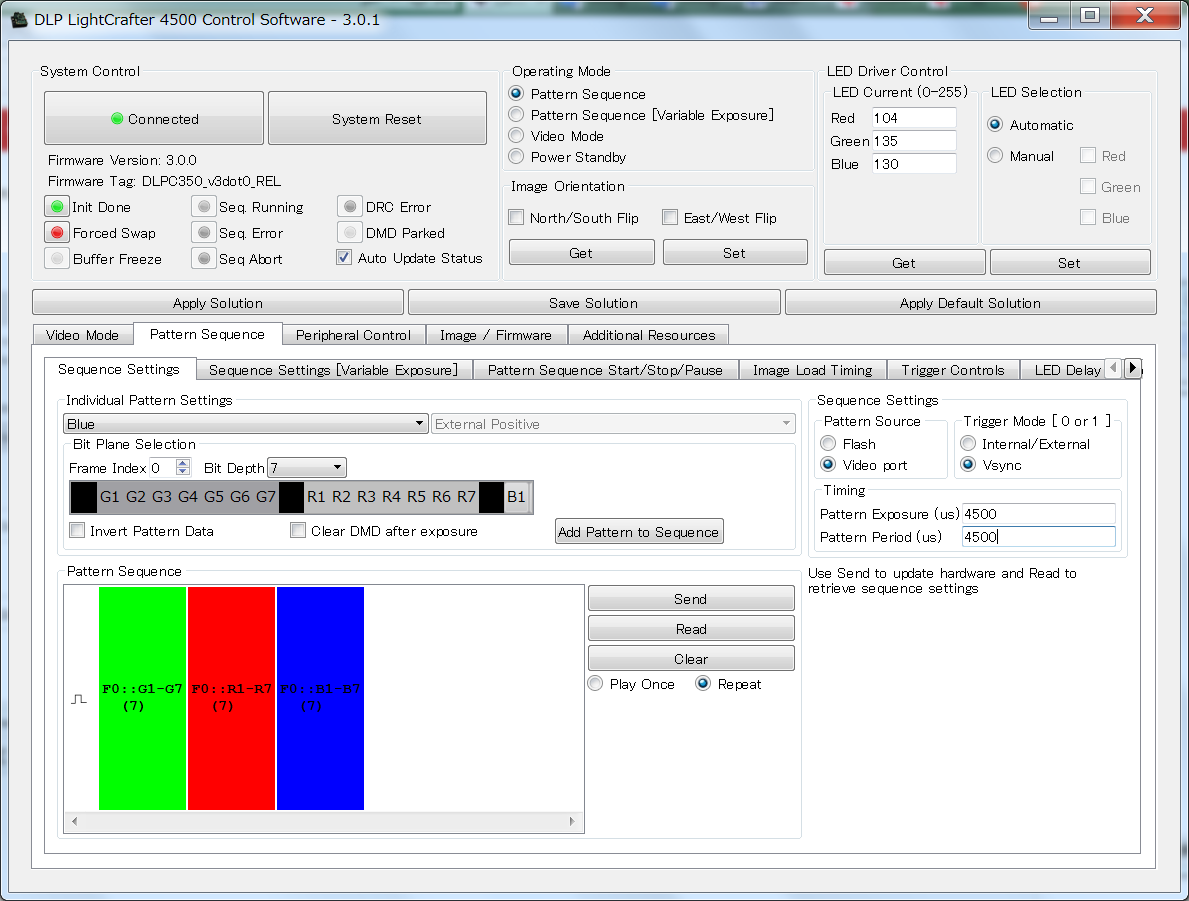The image size is (1189, 901).
Task: Check Invert Pattern Data
Action: (77, 530)
